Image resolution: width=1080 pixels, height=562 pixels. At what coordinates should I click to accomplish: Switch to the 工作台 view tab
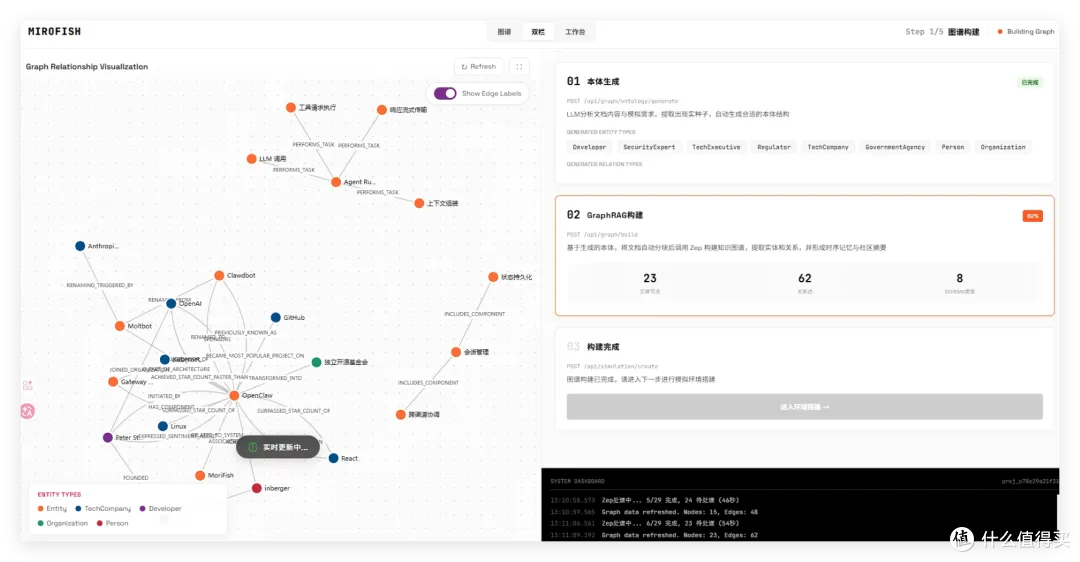coord(575,32)
